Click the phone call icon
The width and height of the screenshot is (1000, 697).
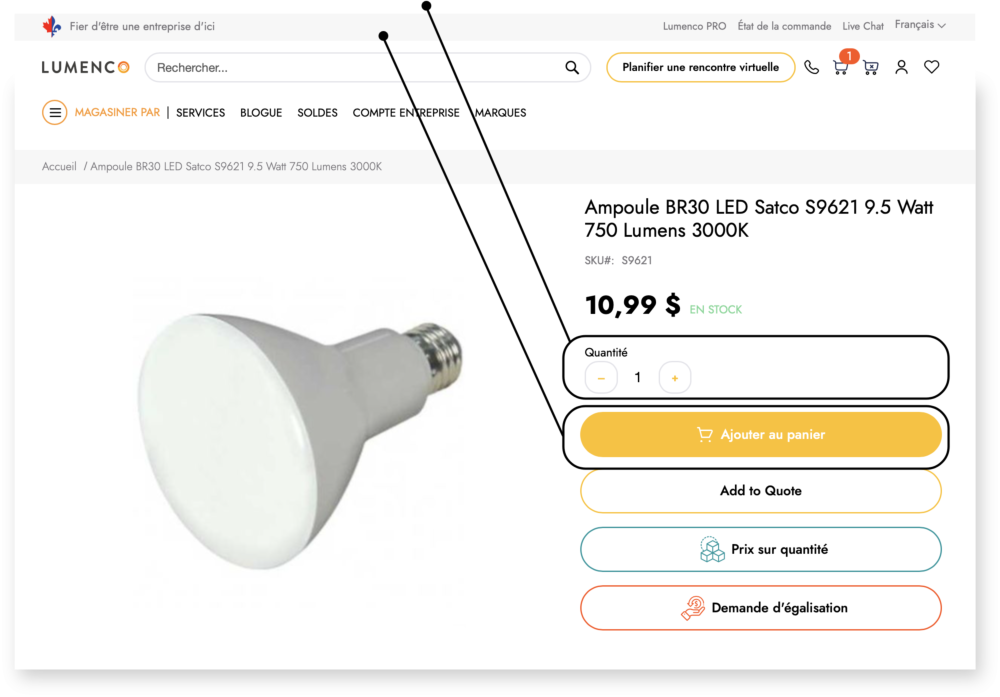pos(811,67)
